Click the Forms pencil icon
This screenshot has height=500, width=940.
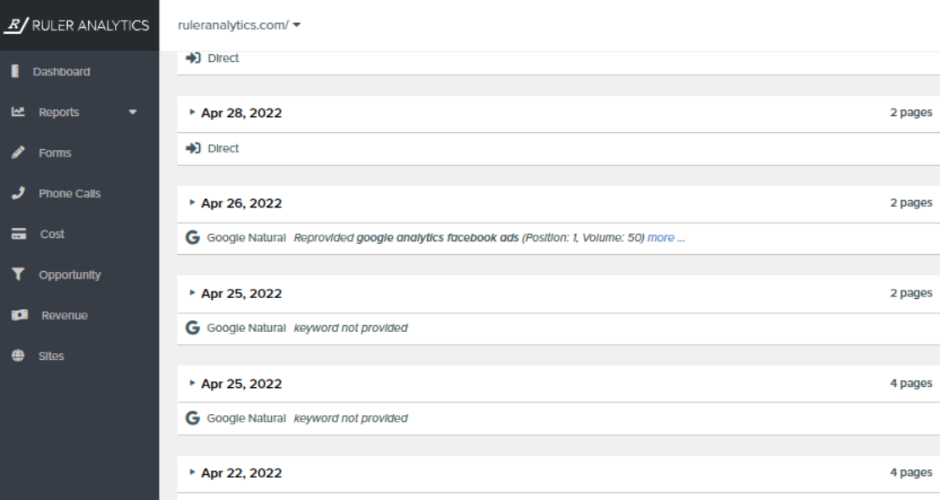16,153
